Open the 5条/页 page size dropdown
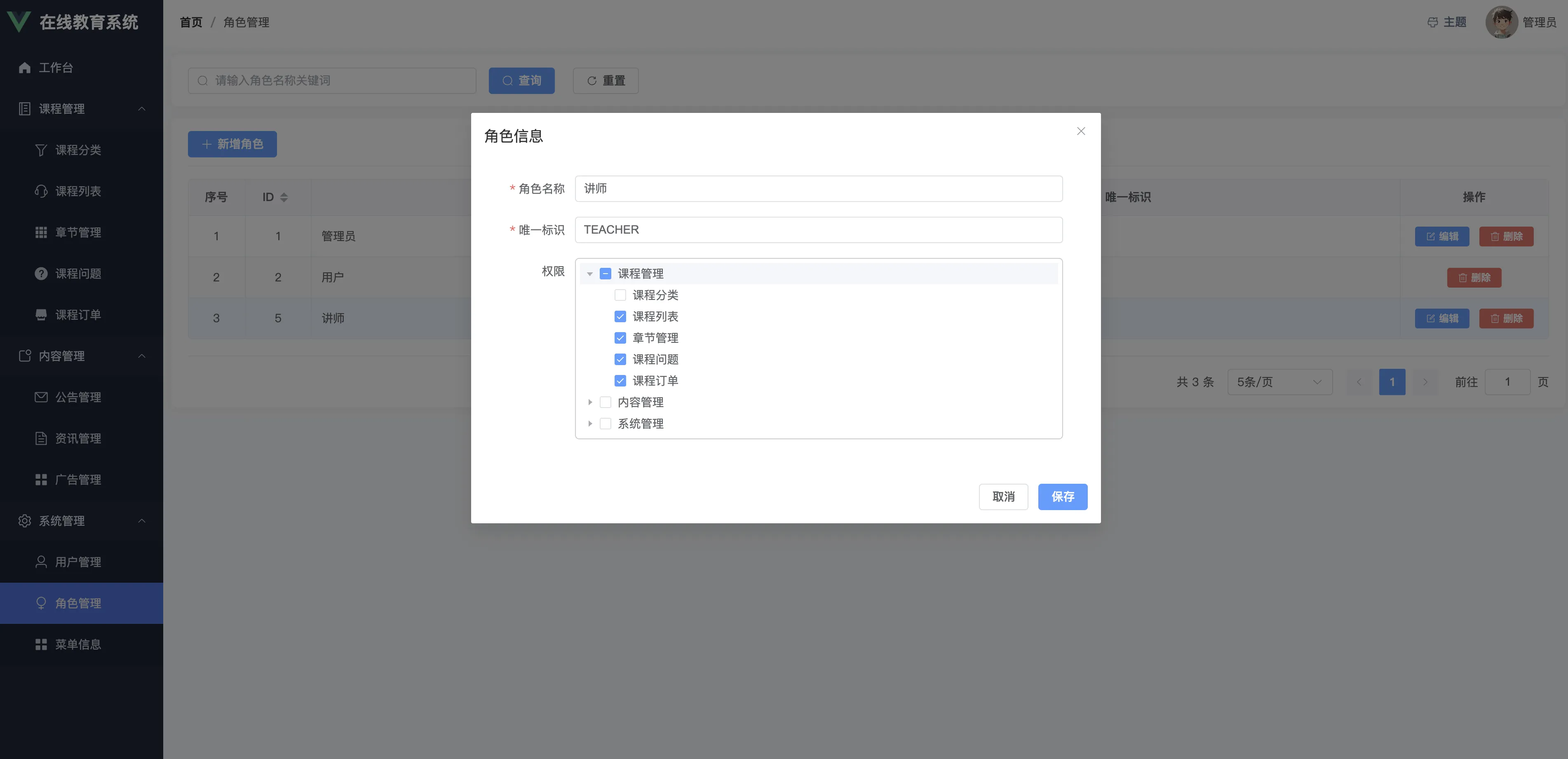 [1279, 382]
